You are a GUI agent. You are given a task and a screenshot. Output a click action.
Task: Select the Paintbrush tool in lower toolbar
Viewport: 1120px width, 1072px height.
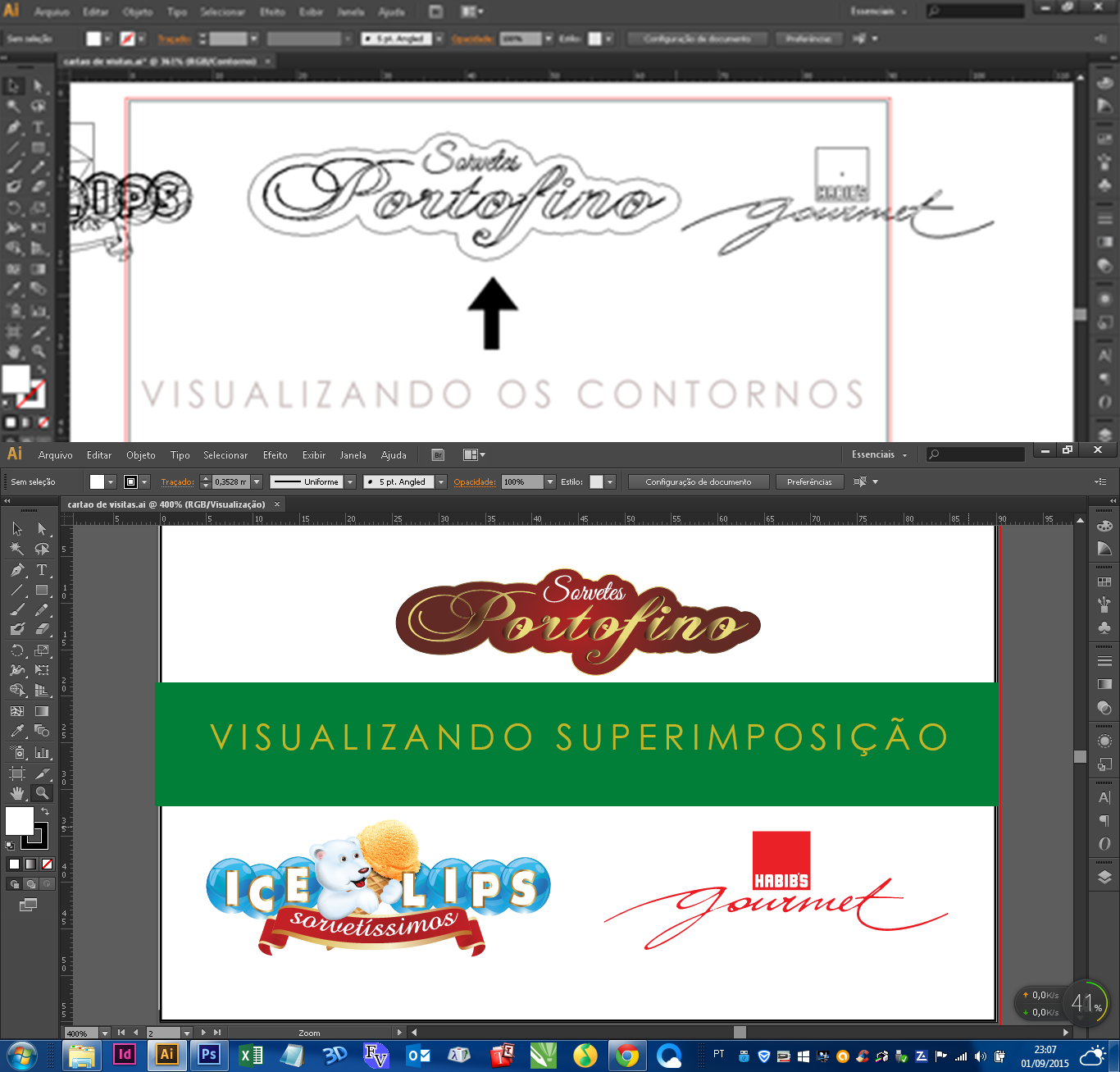pos(17,609)
